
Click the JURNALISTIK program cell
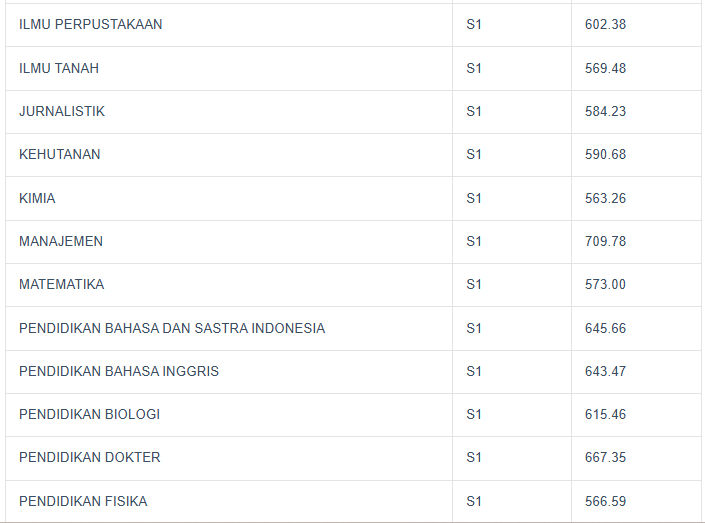[62, 111]
